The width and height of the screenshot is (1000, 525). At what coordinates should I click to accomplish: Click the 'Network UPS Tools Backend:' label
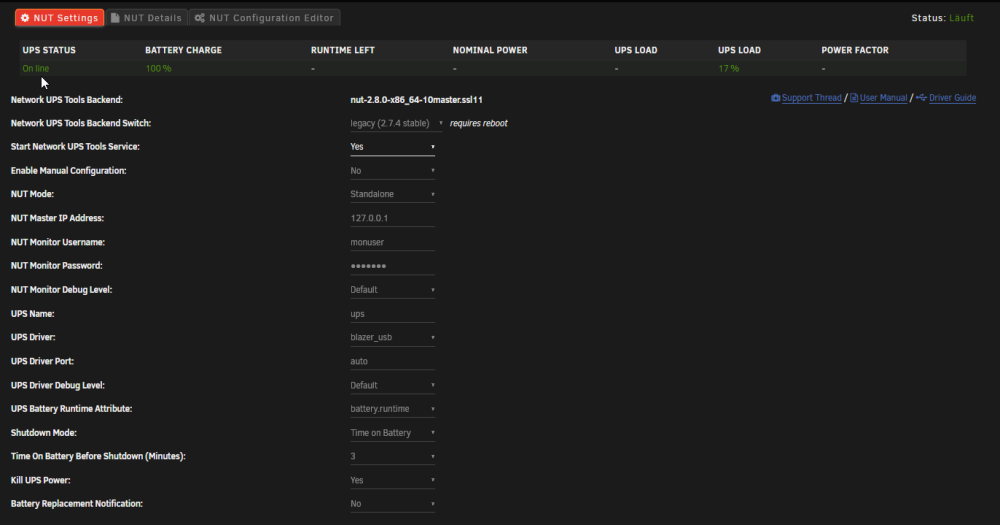67,100
